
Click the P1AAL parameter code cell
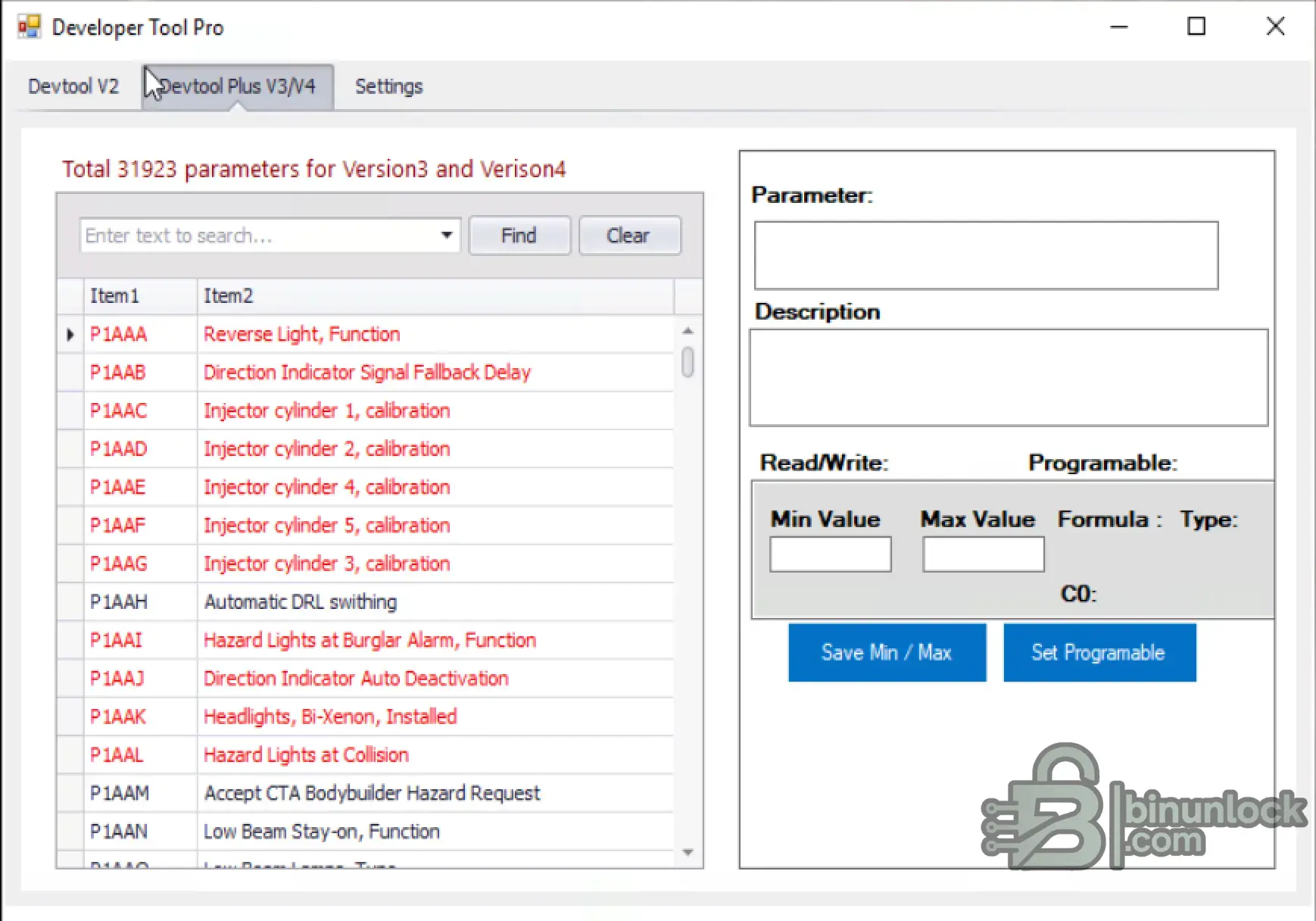click(140, 755)
